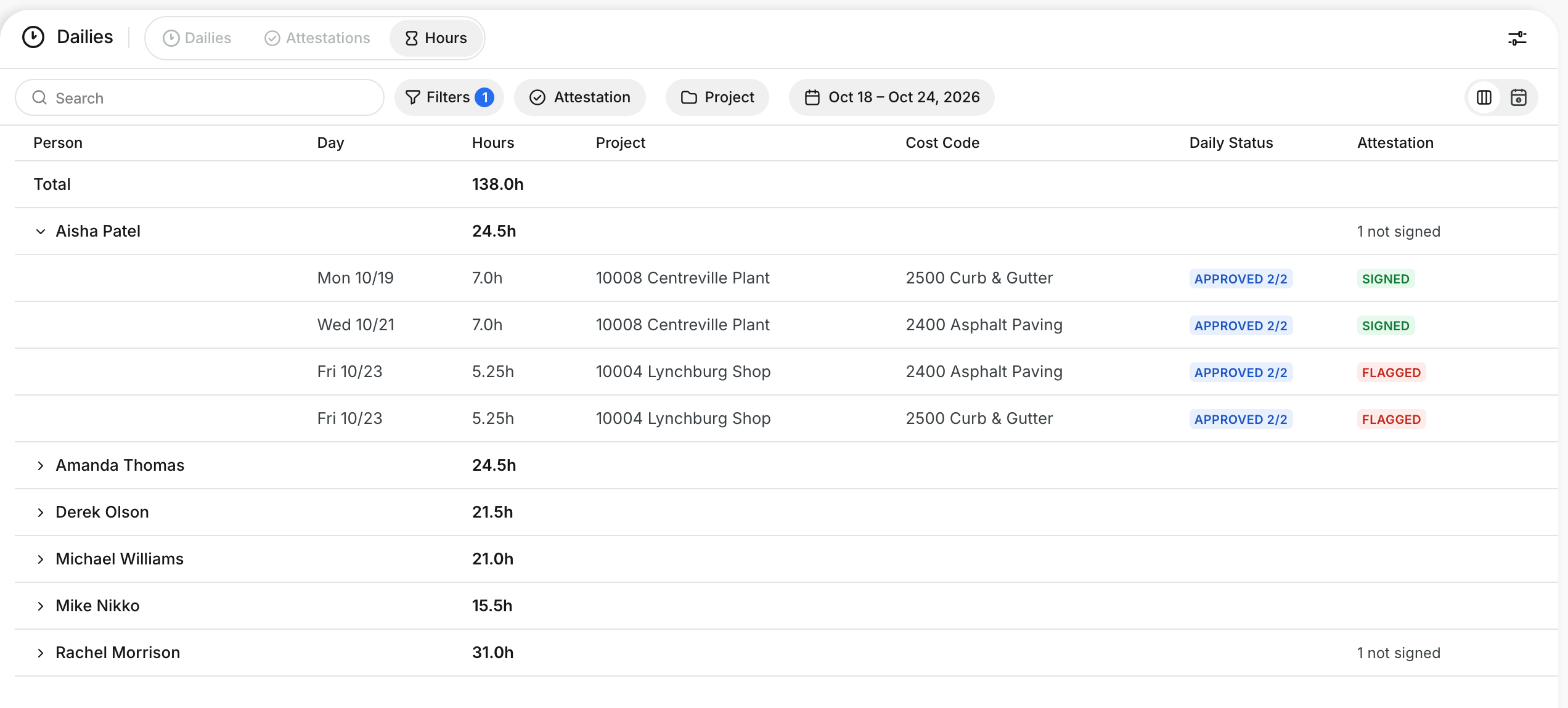The width and height of the screenshot is (1568, 708).
Task: Open the Attestation filter dropdown
Action: [580, 97]
